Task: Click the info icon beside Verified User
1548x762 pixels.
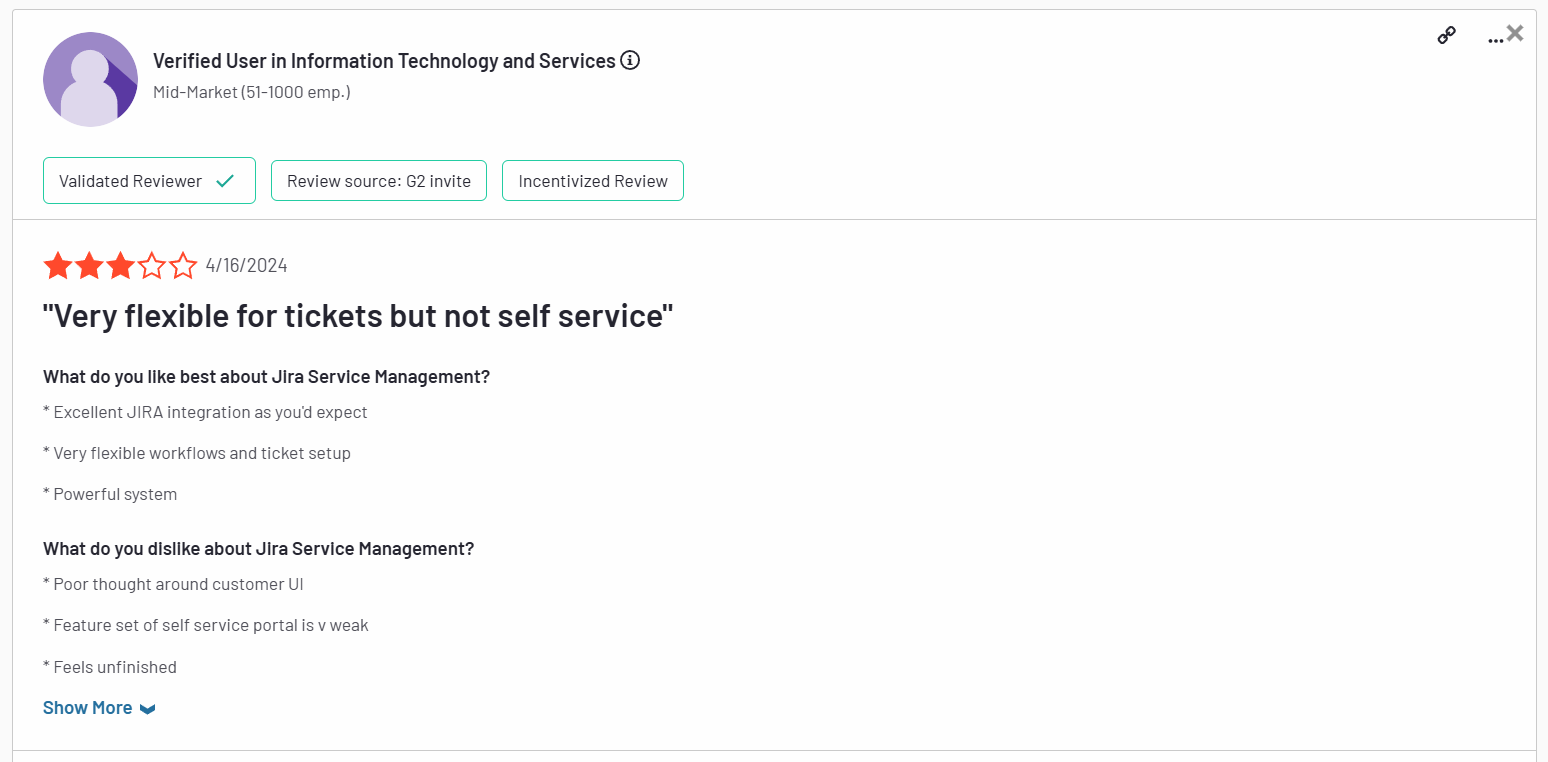Action: pos(630,61)
